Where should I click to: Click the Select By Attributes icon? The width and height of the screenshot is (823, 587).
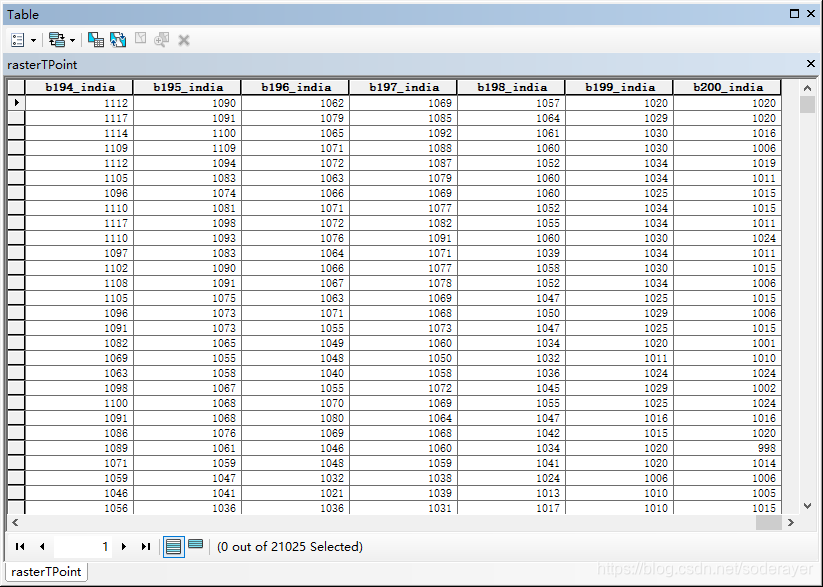96,39
